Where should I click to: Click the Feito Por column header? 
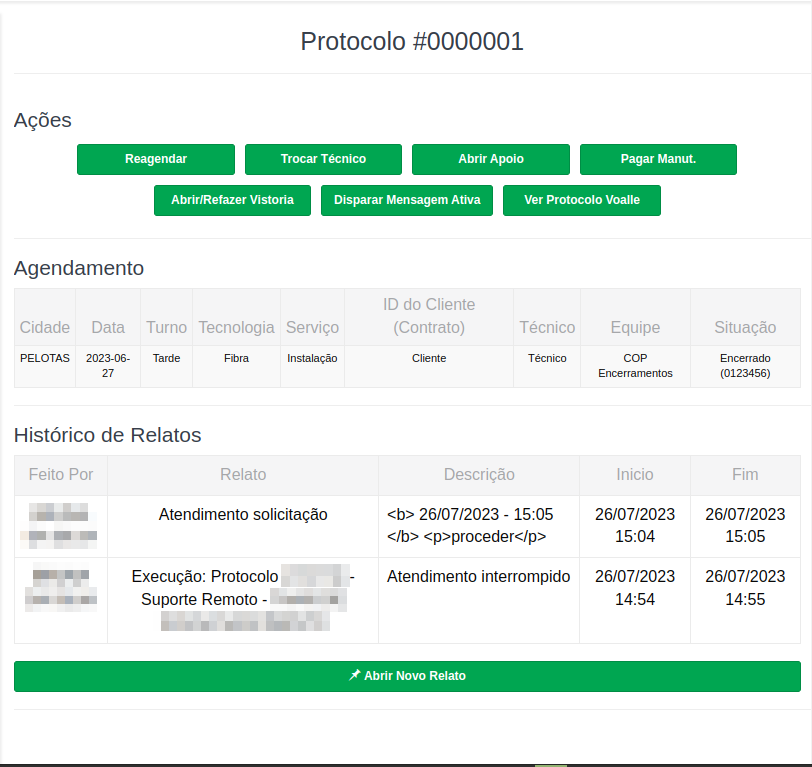pyautogui.click(x=61, y=474)
